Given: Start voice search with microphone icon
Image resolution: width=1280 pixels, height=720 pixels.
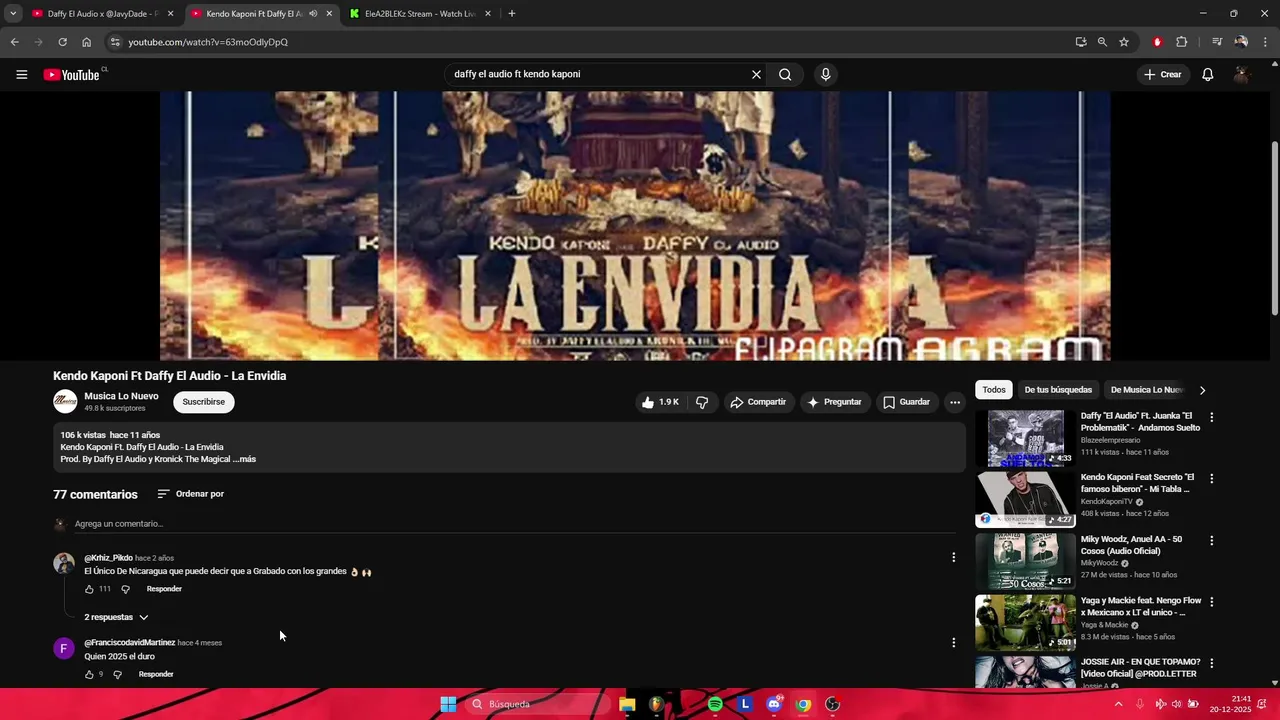Looking at the screenshot, I should tap(825, 74).
